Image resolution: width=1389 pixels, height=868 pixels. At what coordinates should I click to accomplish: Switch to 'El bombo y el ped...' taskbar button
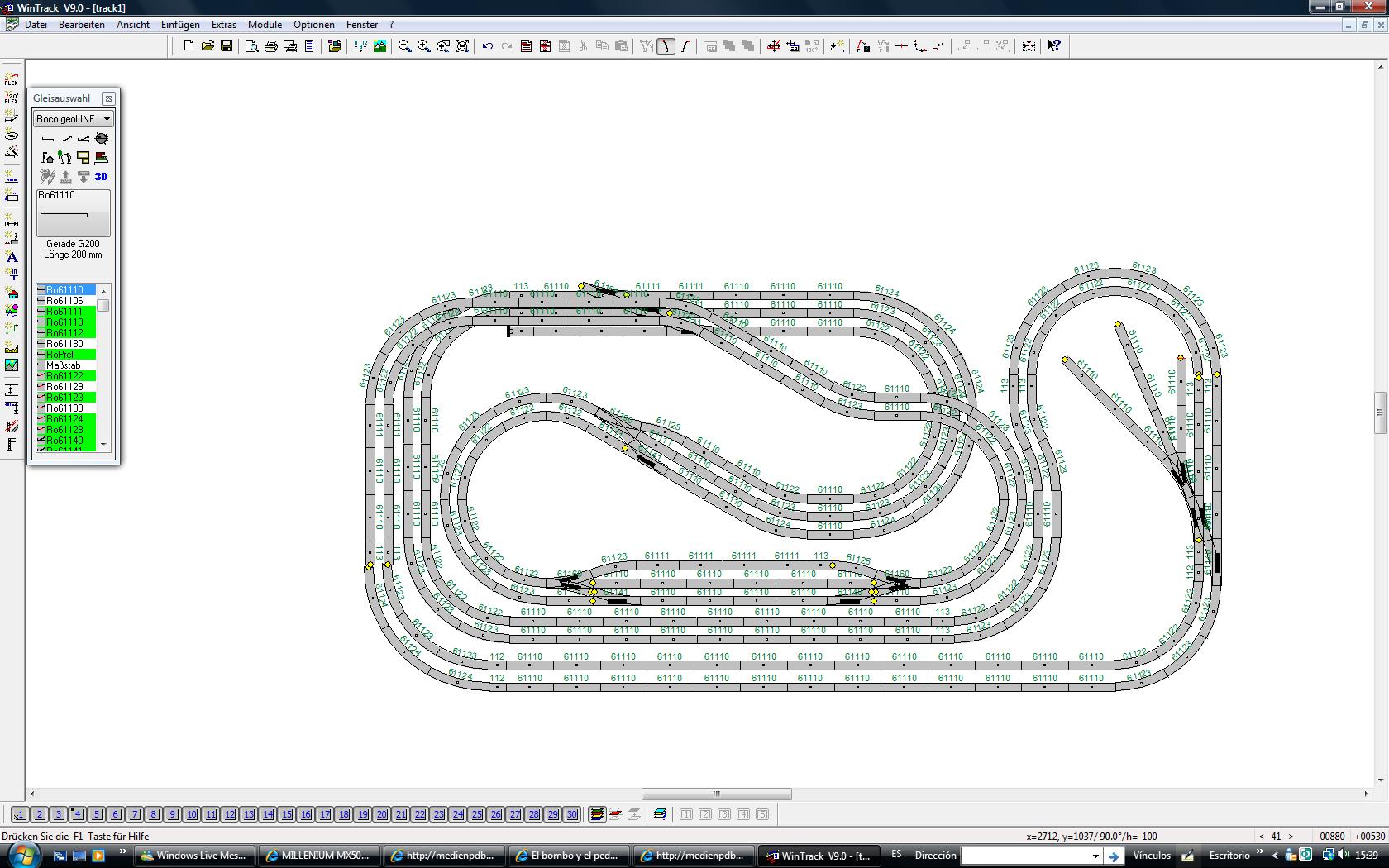(568, 856)
